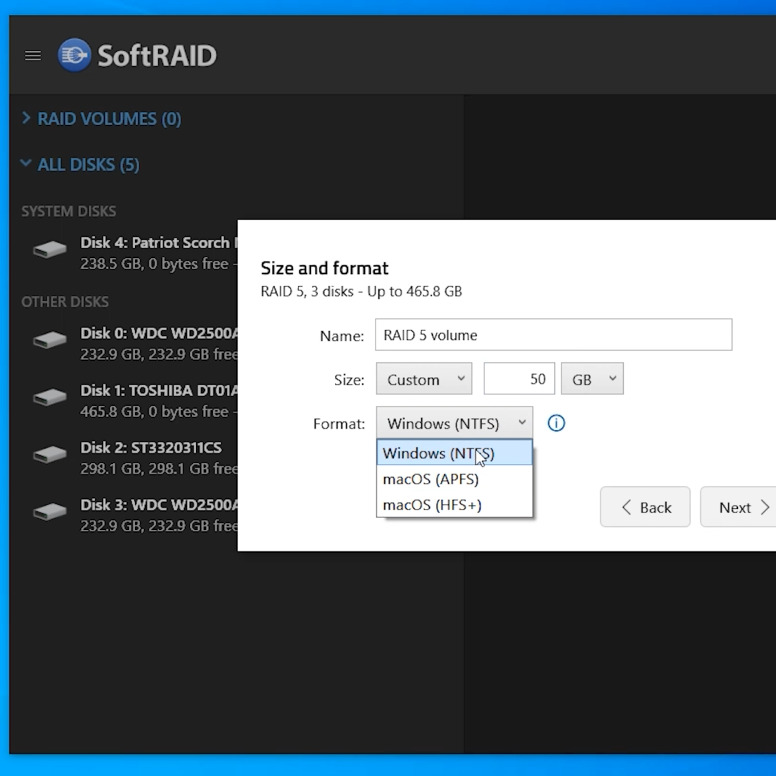Click the Disk 2 ST3320311CS drive icon

click(49, 454)
